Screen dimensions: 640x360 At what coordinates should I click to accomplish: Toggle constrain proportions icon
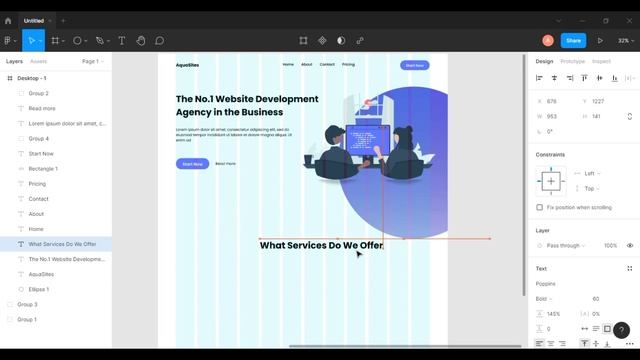pos(630,116)
